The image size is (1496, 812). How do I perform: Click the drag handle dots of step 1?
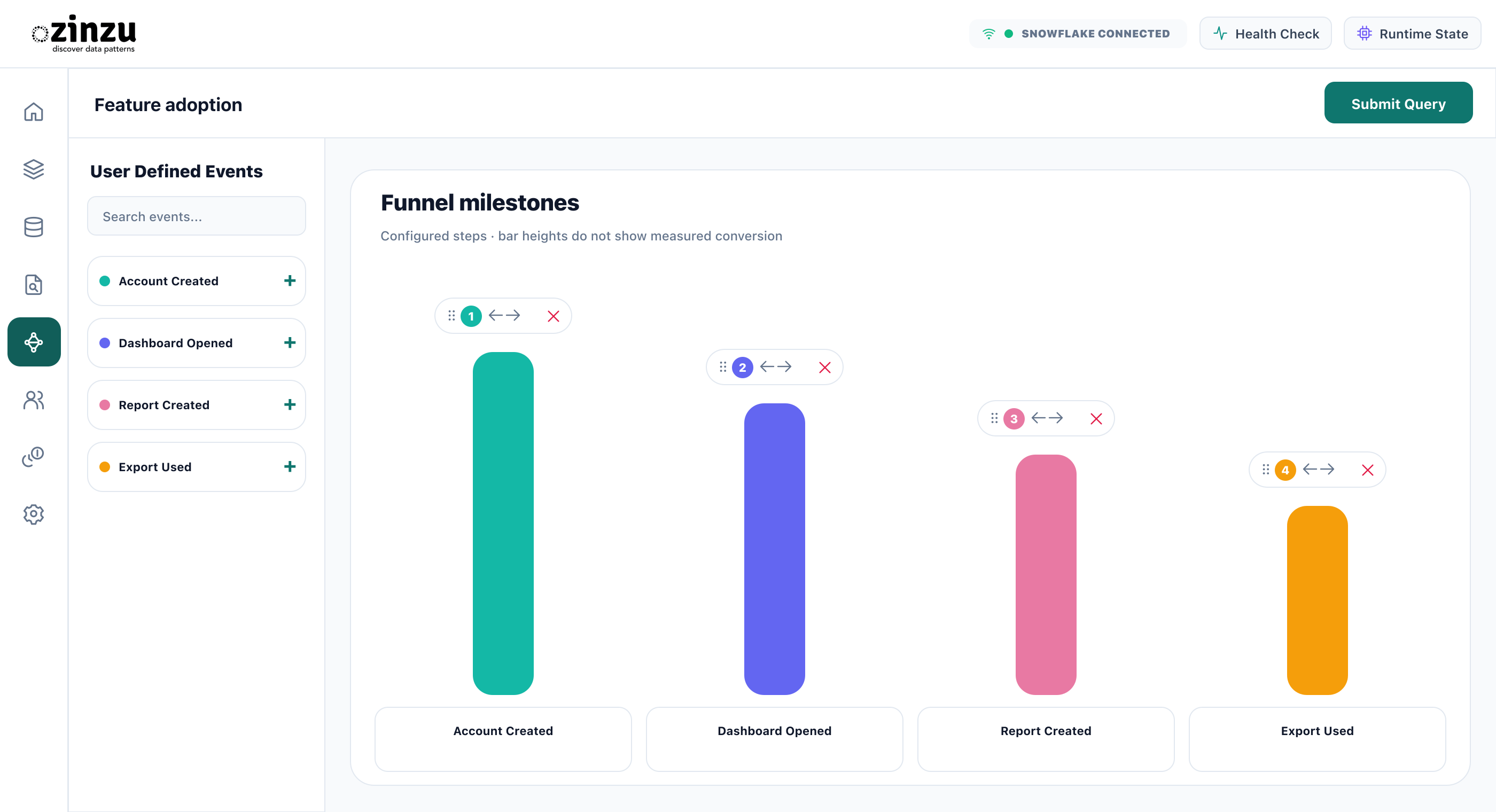[451, 316]
